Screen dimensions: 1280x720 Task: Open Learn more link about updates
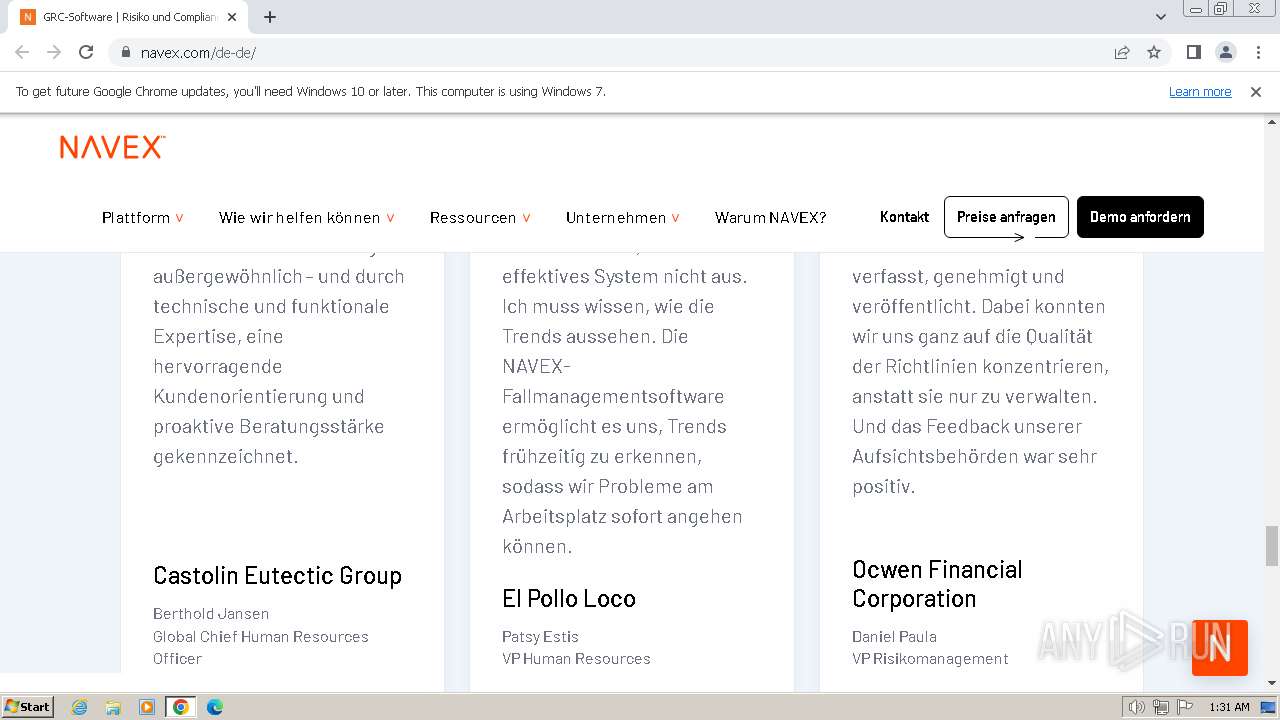[x=1200, y=91]
